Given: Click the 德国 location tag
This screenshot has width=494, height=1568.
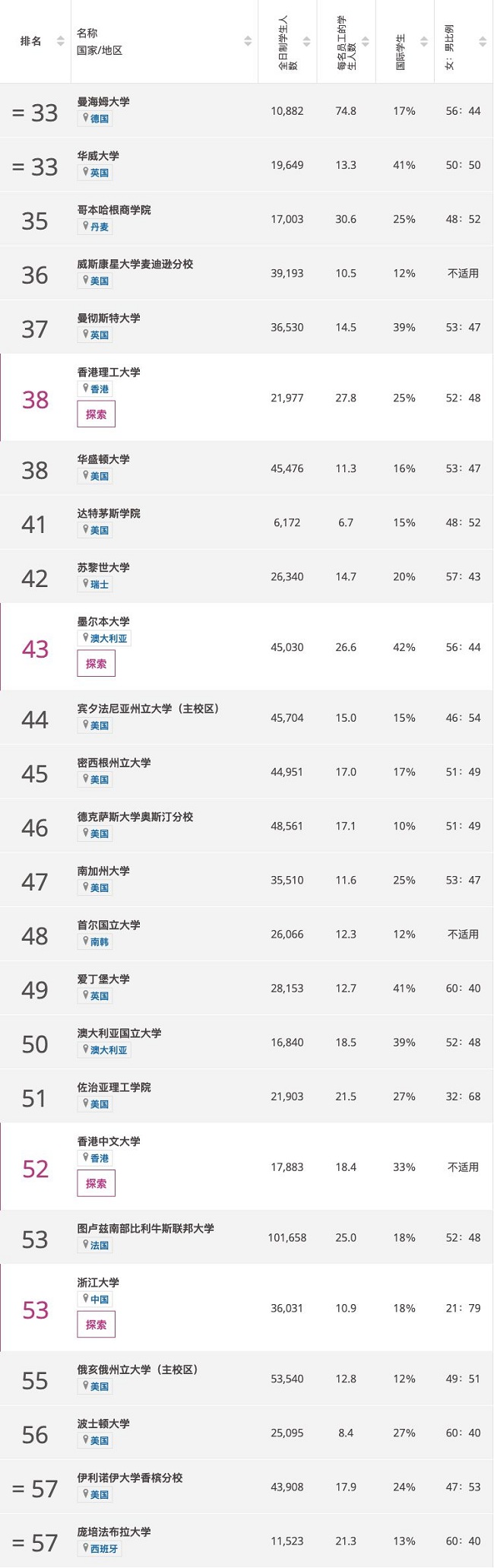Looking at the screenshot, I should [97, 119].
